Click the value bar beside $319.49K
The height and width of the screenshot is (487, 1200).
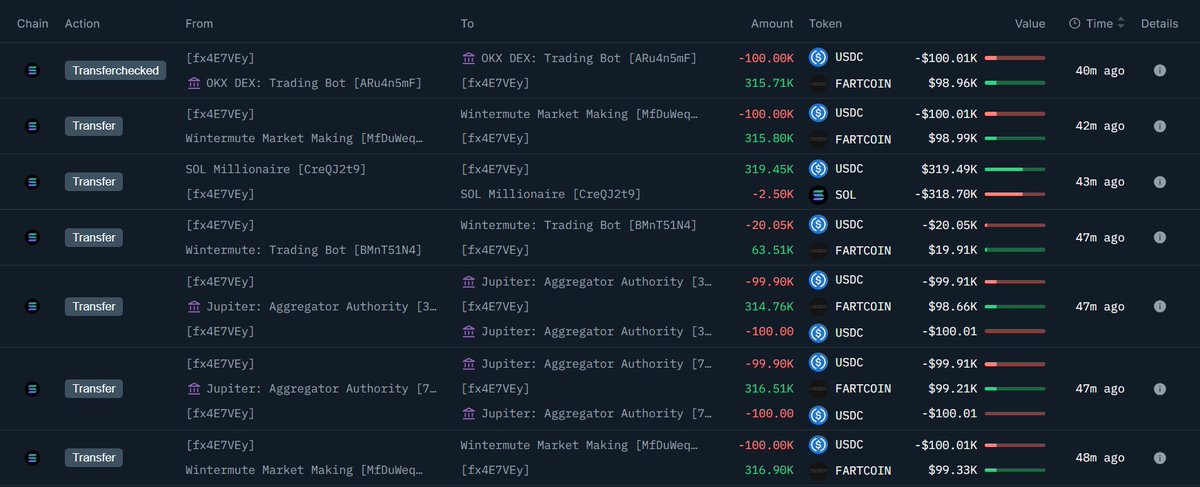1015,169
